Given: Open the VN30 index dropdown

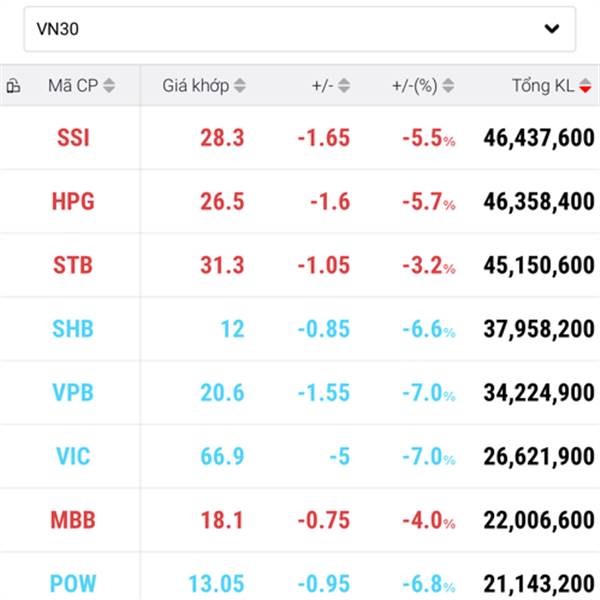Looking at the screenshot, I should [x=300, y=29].
